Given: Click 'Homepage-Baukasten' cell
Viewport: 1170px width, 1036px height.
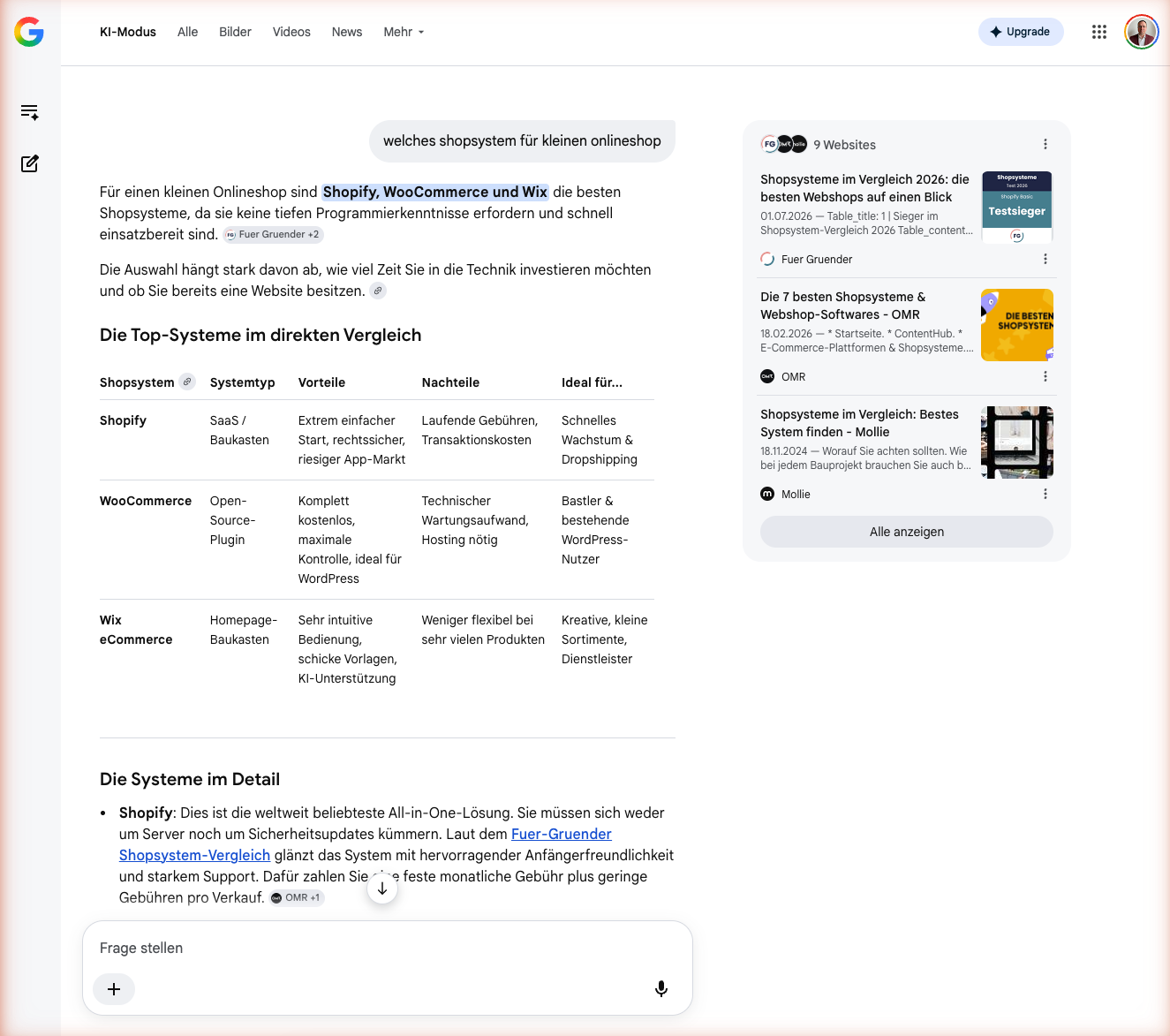Looking at the screenshot, I should tap(244, 630).
